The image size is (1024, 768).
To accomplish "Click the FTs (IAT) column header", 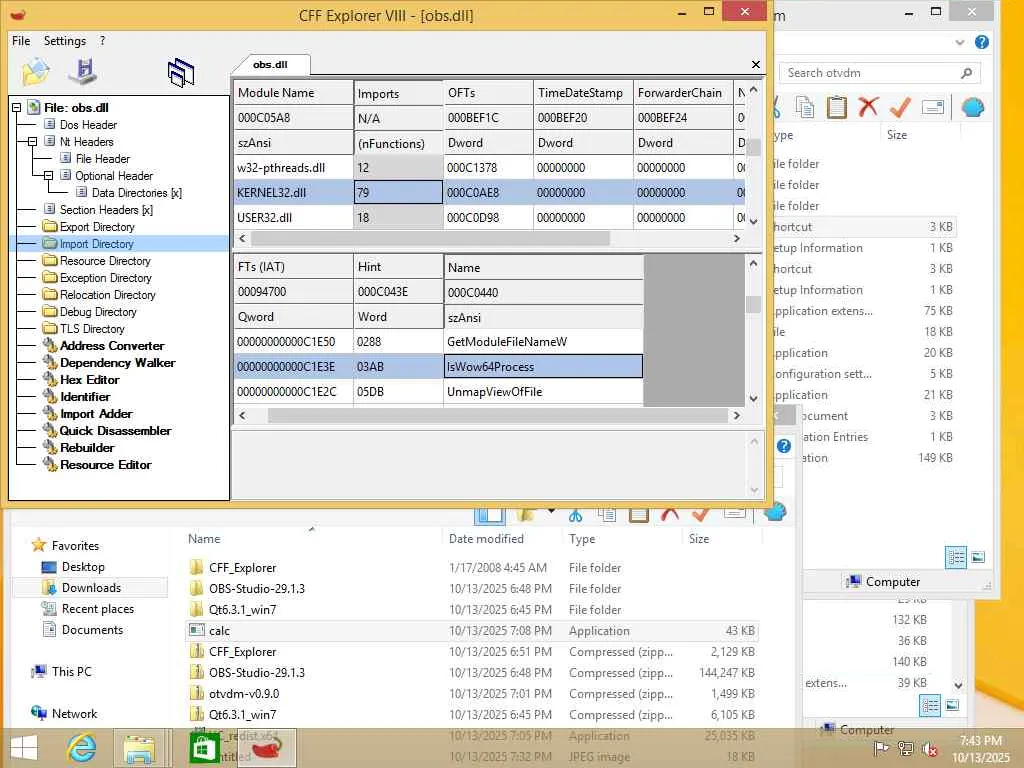I will pos(293,266).
